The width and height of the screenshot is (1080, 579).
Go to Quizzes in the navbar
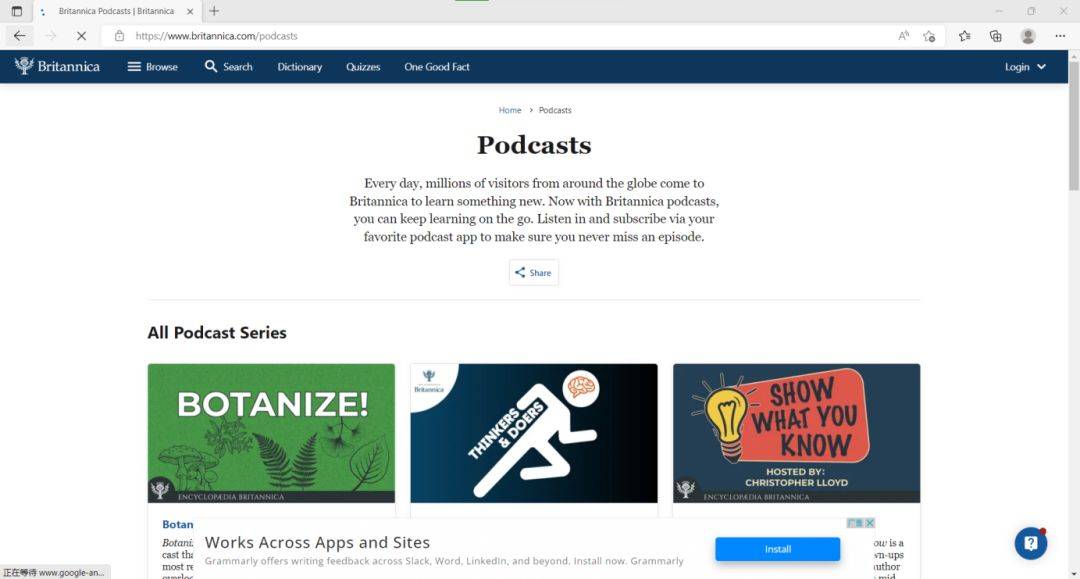363,67
